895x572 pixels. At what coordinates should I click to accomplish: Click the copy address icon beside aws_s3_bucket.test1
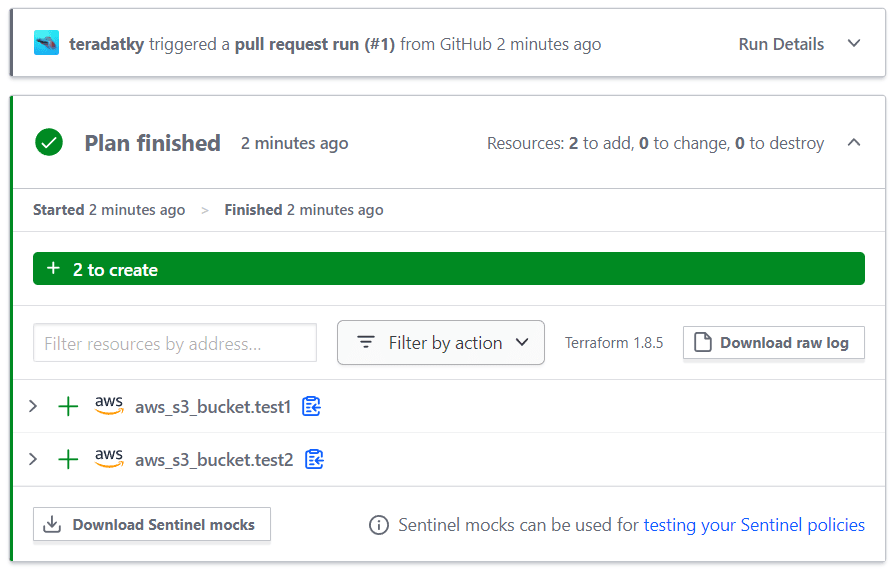tap(311, 406)
